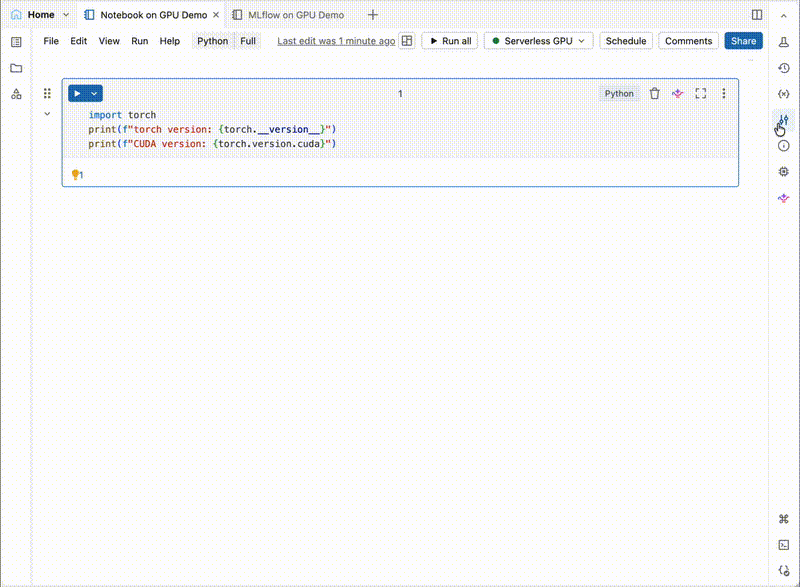800x587 pixels.
Task: Open run options dropdown beside play button
Action: coord(94,93)
